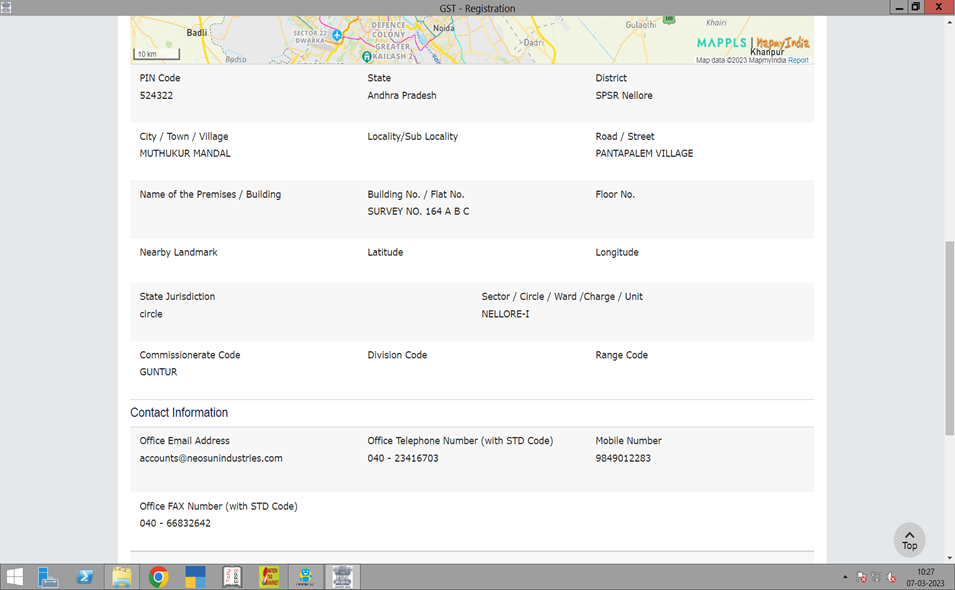Open the network status tray icon

[x=876, y=577]
